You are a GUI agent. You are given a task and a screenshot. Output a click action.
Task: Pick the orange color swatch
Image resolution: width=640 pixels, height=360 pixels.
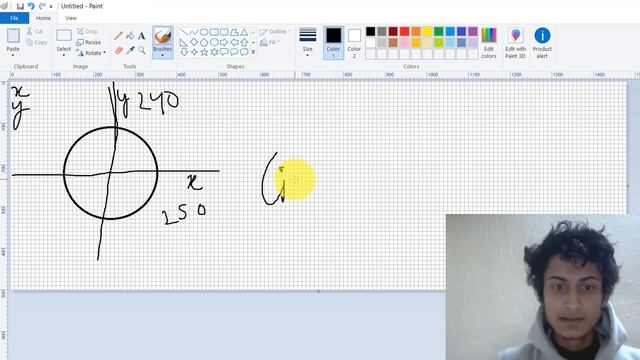(x=416, y=32)
